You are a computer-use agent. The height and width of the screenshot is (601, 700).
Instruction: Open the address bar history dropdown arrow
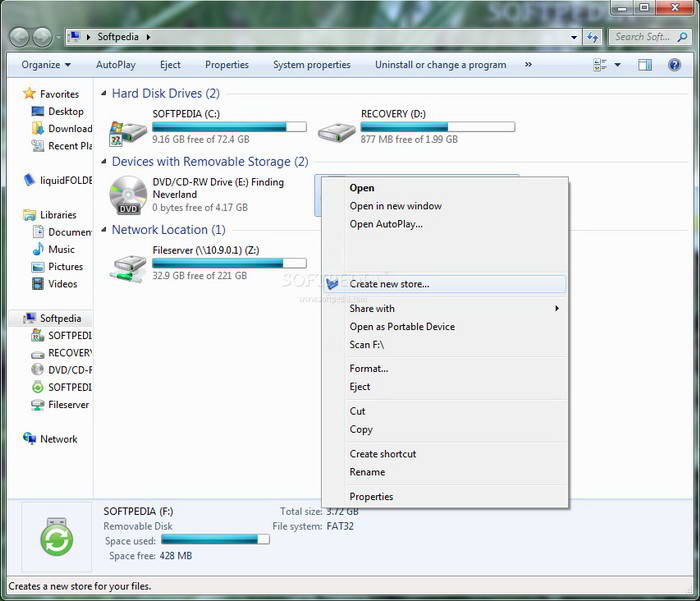(x=574, y=37)
